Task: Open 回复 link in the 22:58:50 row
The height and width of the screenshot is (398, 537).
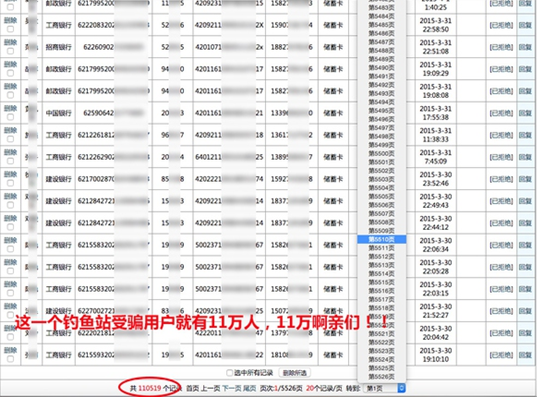Action: pos(525,25)
